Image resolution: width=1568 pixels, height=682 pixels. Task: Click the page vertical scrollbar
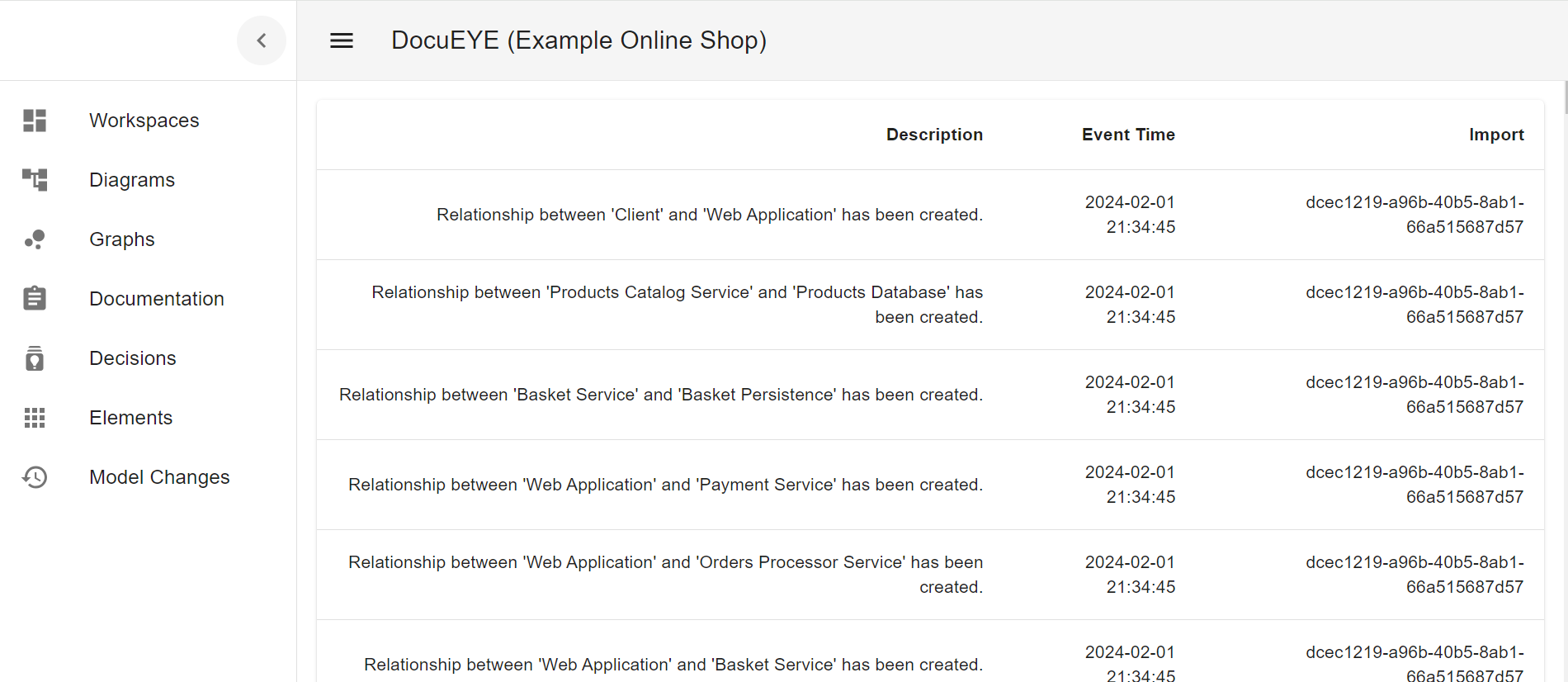click(x=1565, y=97)
